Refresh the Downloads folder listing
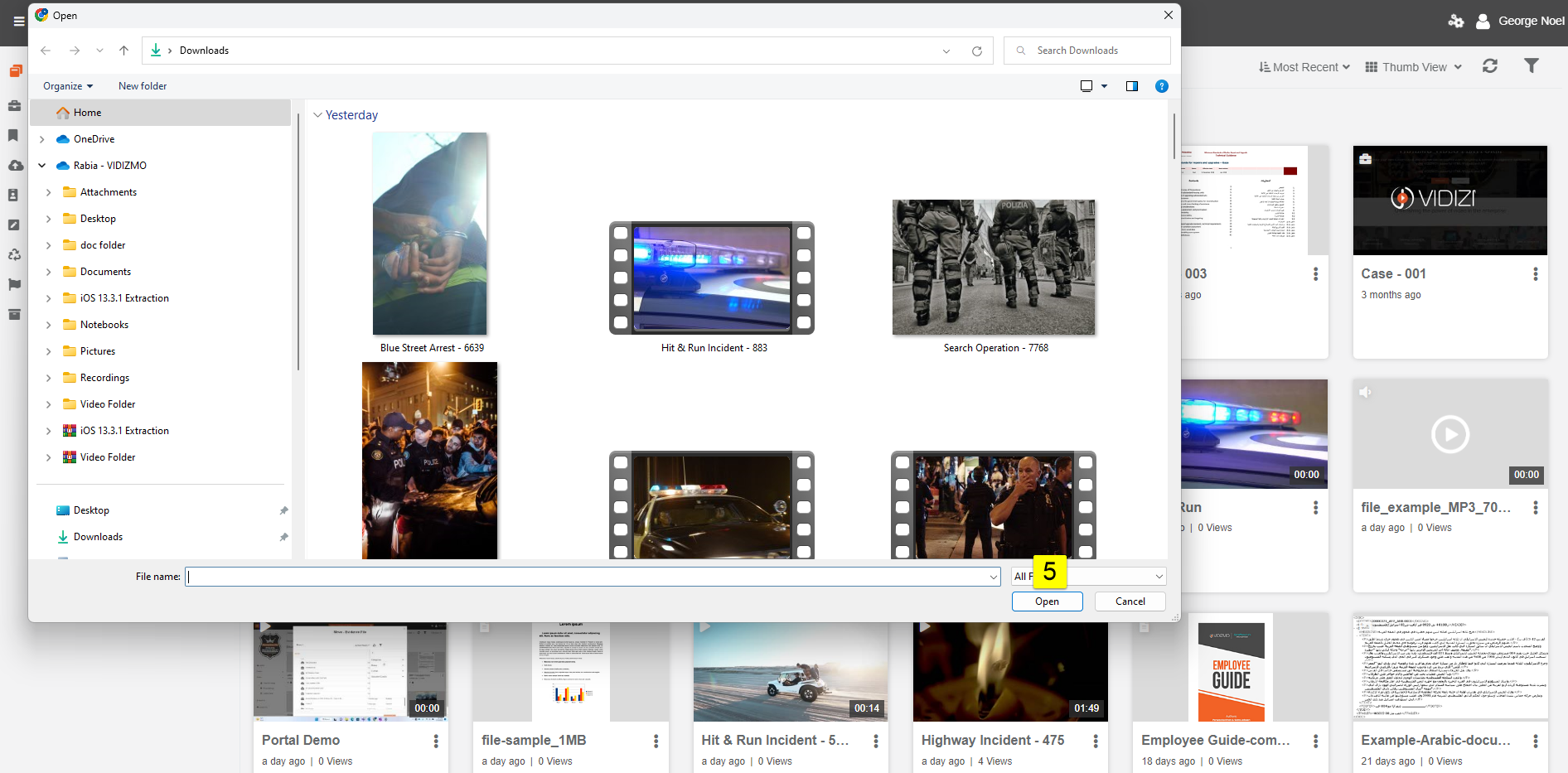Image resolution: width=1568 pixels, height=773 pixels. [977, 51]
